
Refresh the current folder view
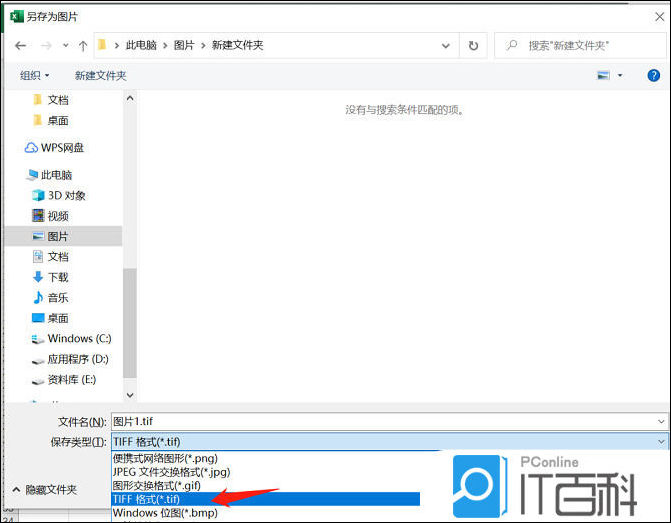(x=473, y=45)
